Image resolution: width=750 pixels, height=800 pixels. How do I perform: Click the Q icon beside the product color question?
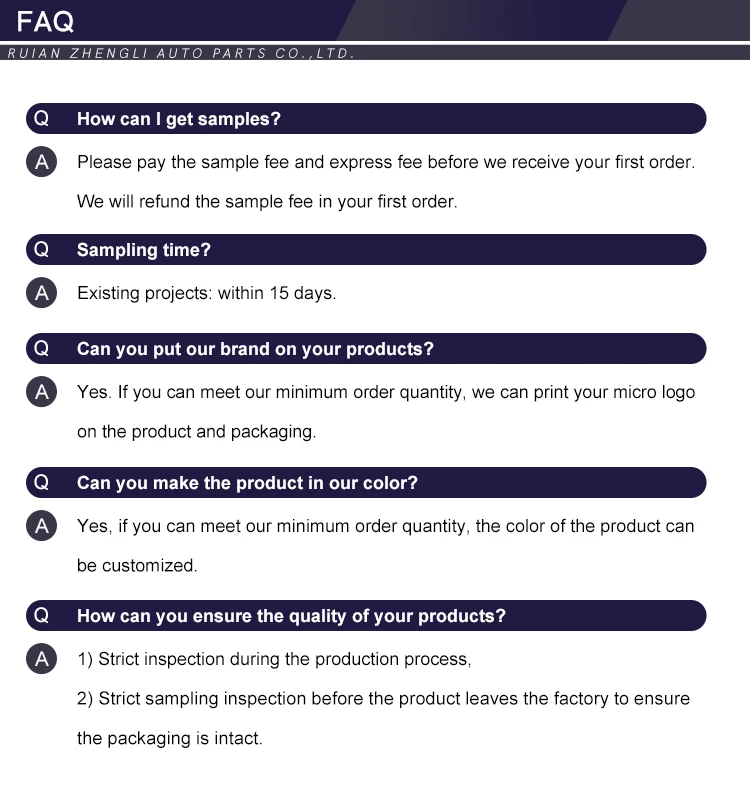(41, 483)
